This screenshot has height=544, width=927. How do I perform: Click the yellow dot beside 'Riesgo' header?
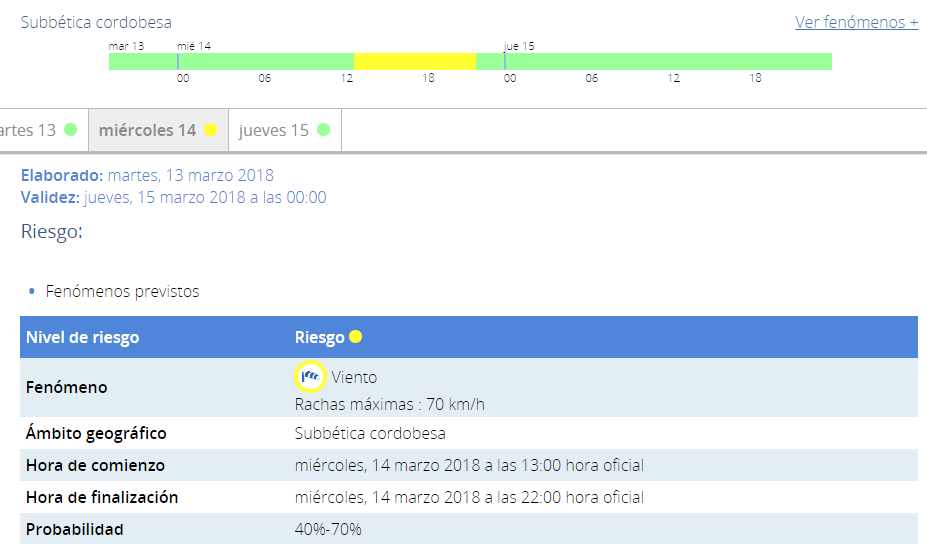tap(355, 336)
